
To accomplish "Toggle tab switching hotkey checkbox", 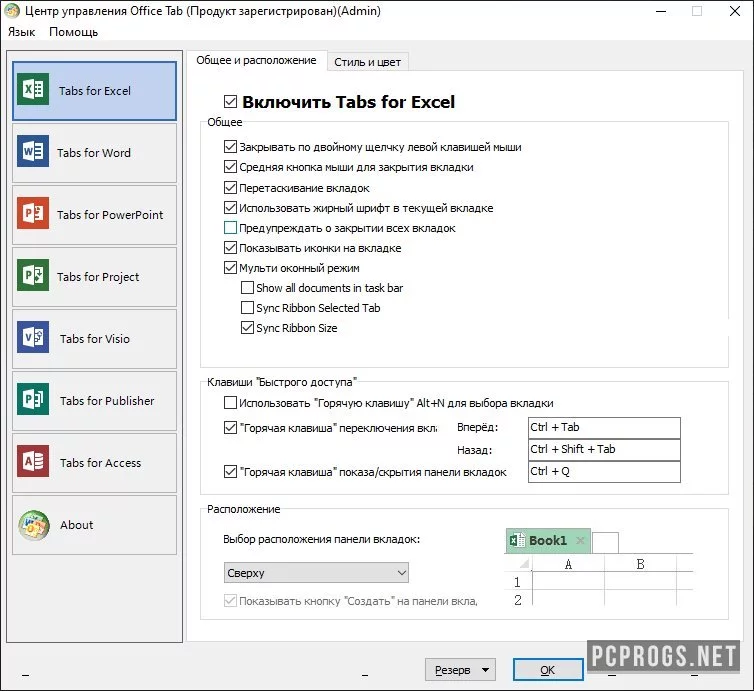I will pos(230,427).
